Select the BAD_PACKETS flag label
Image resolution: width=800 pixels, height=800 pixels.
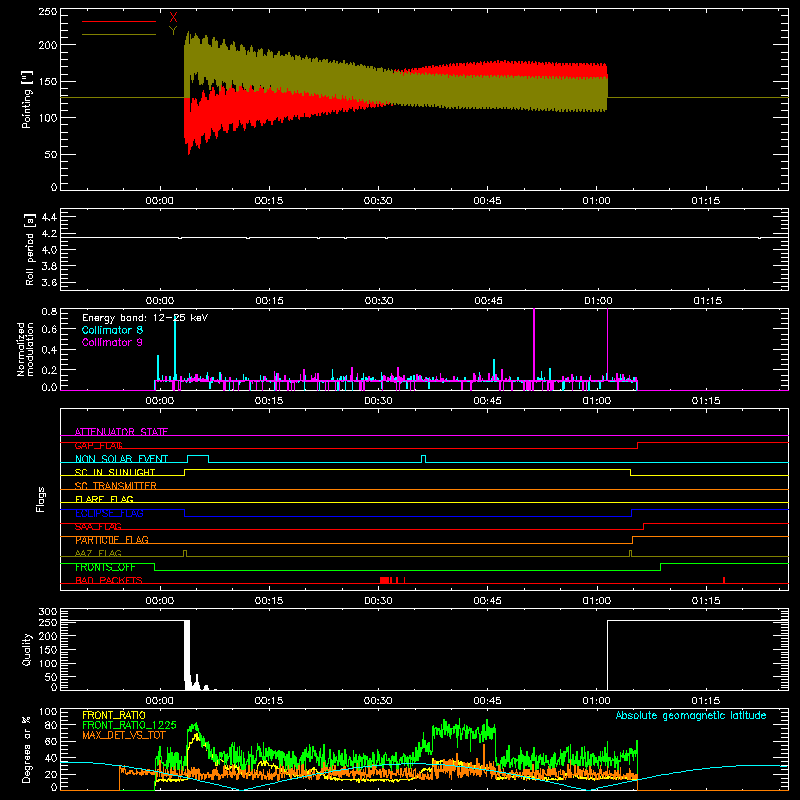pos(109,580)
